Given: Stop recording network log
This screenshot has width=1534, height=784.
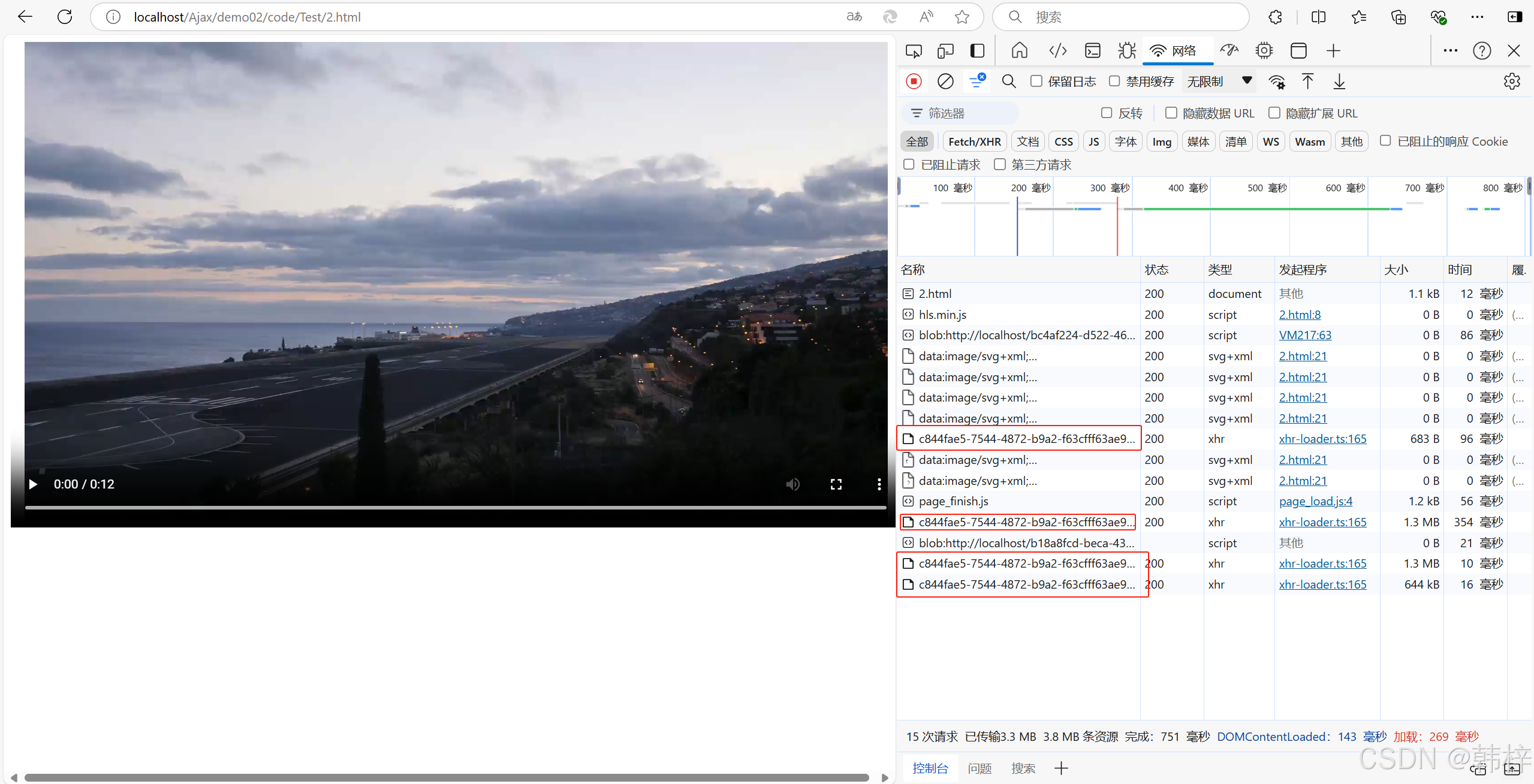Looking at the screenshot, I should (x=914, y=82).
